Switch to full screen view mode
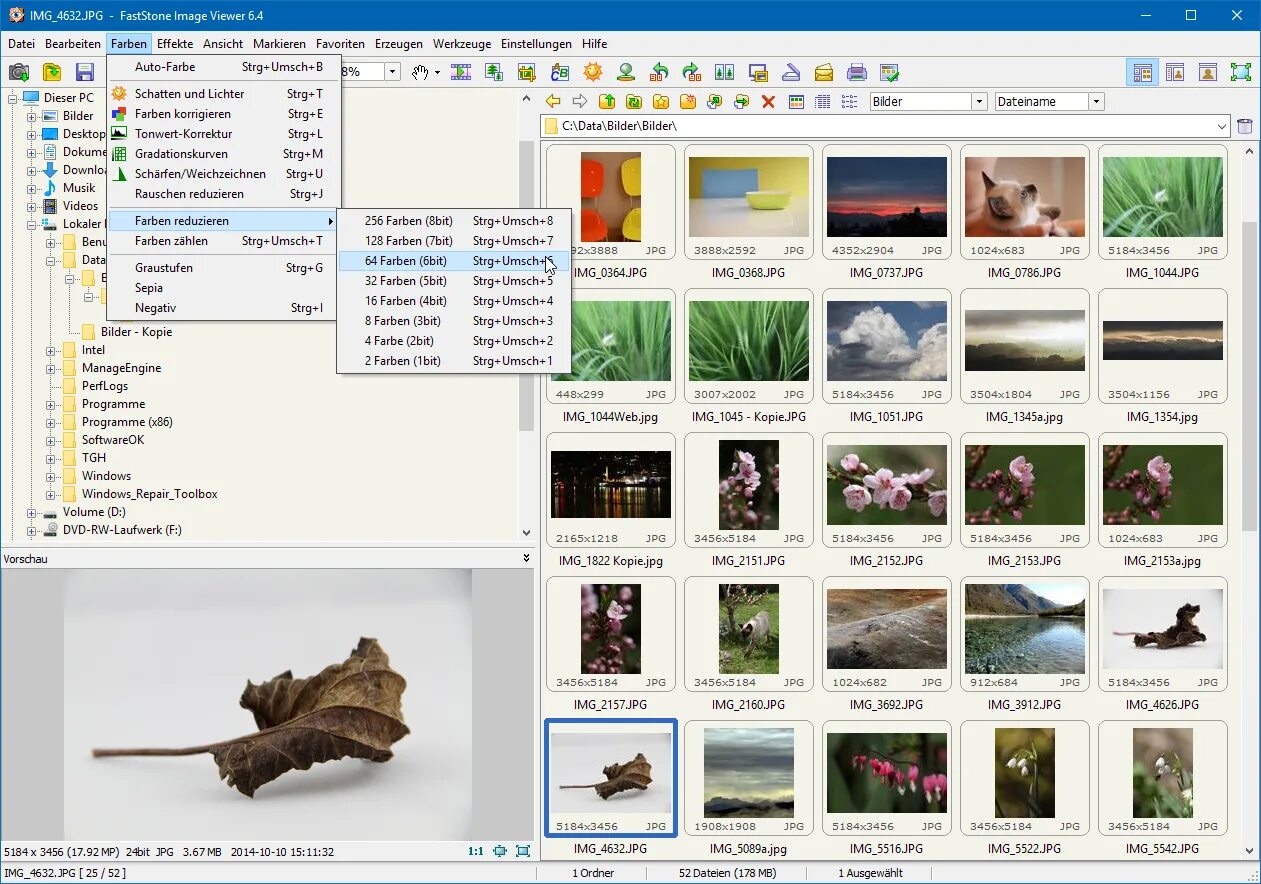 (x=1240, y=72)
